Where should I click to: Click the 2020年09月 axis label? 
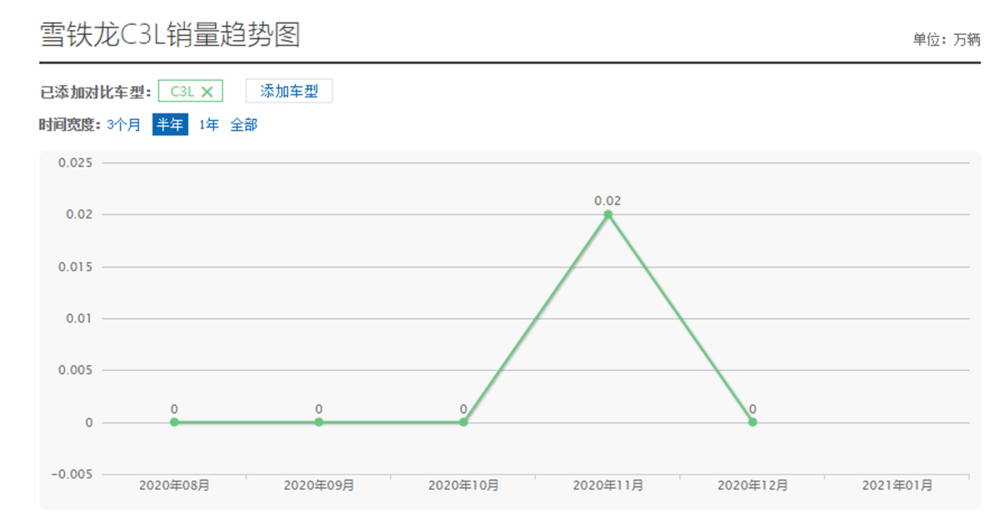point(319,486)
